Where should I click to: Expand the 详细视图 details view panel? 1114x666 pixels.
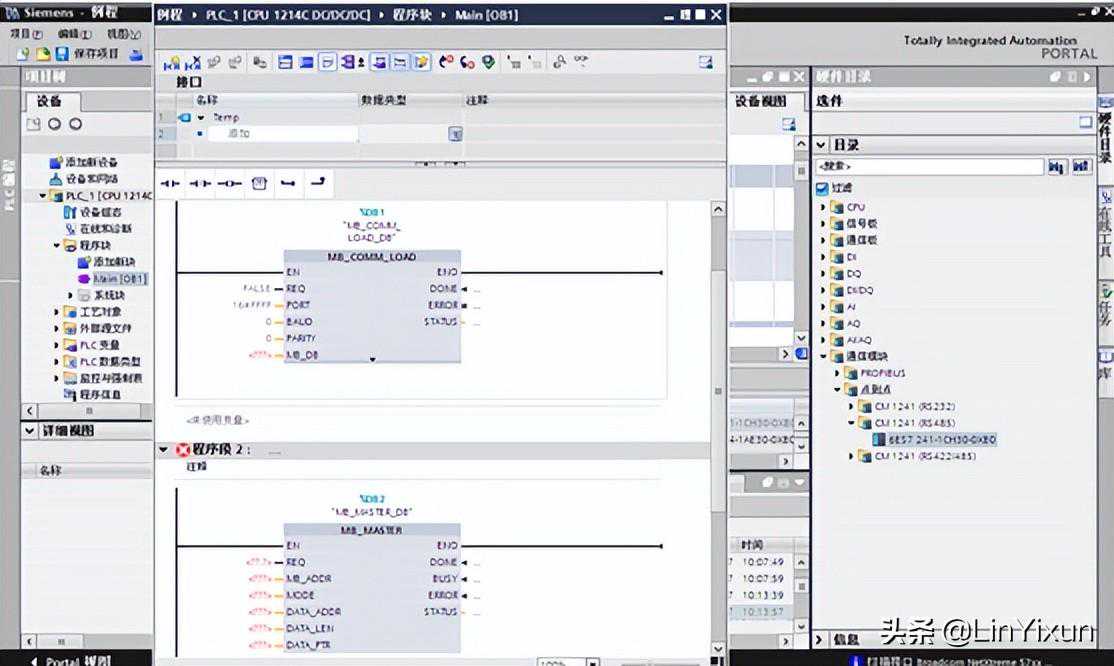(29, 430)
